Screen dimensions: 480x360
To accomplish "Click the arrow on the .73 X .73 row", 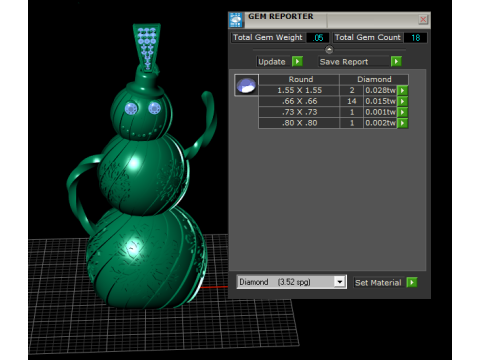I will point(403,112).
